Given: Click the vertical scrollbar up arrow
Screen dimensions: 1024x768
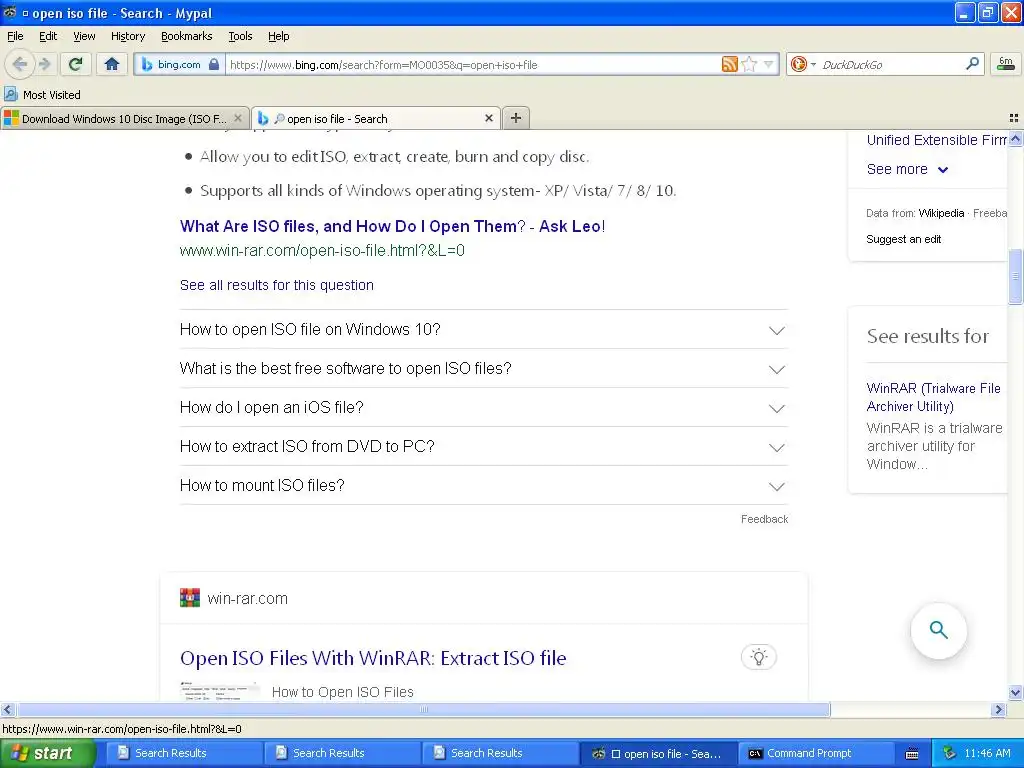Looking at the screenshot, I should point(1015,138).
